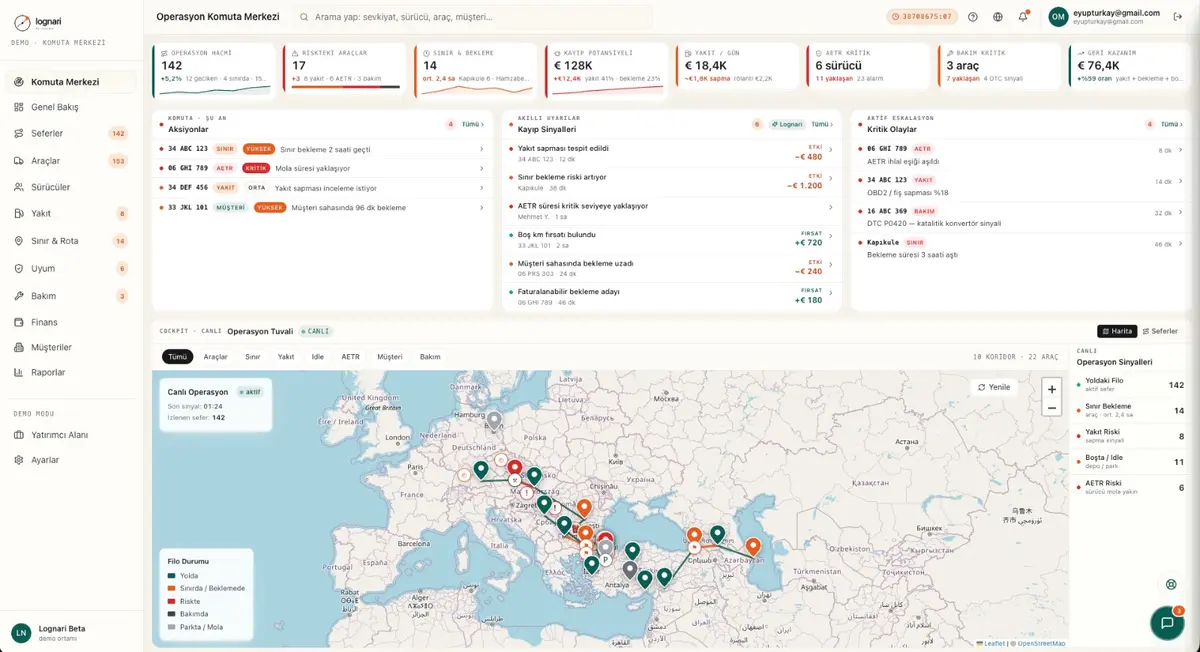This screenshot has width=1200, height=652.
Task: Open the 34 ABC 123 Sınır action row chevron
Action: coord(481,149)
